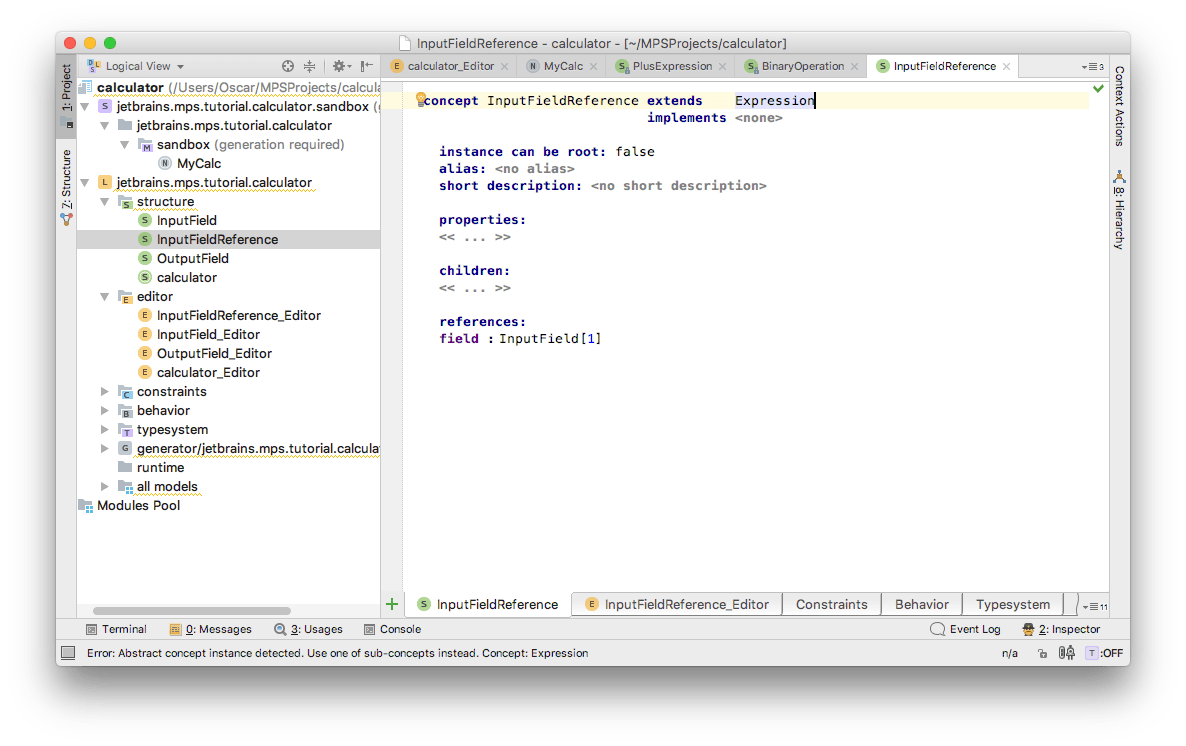Click the green plus to add aspect tab

point(392,604)
